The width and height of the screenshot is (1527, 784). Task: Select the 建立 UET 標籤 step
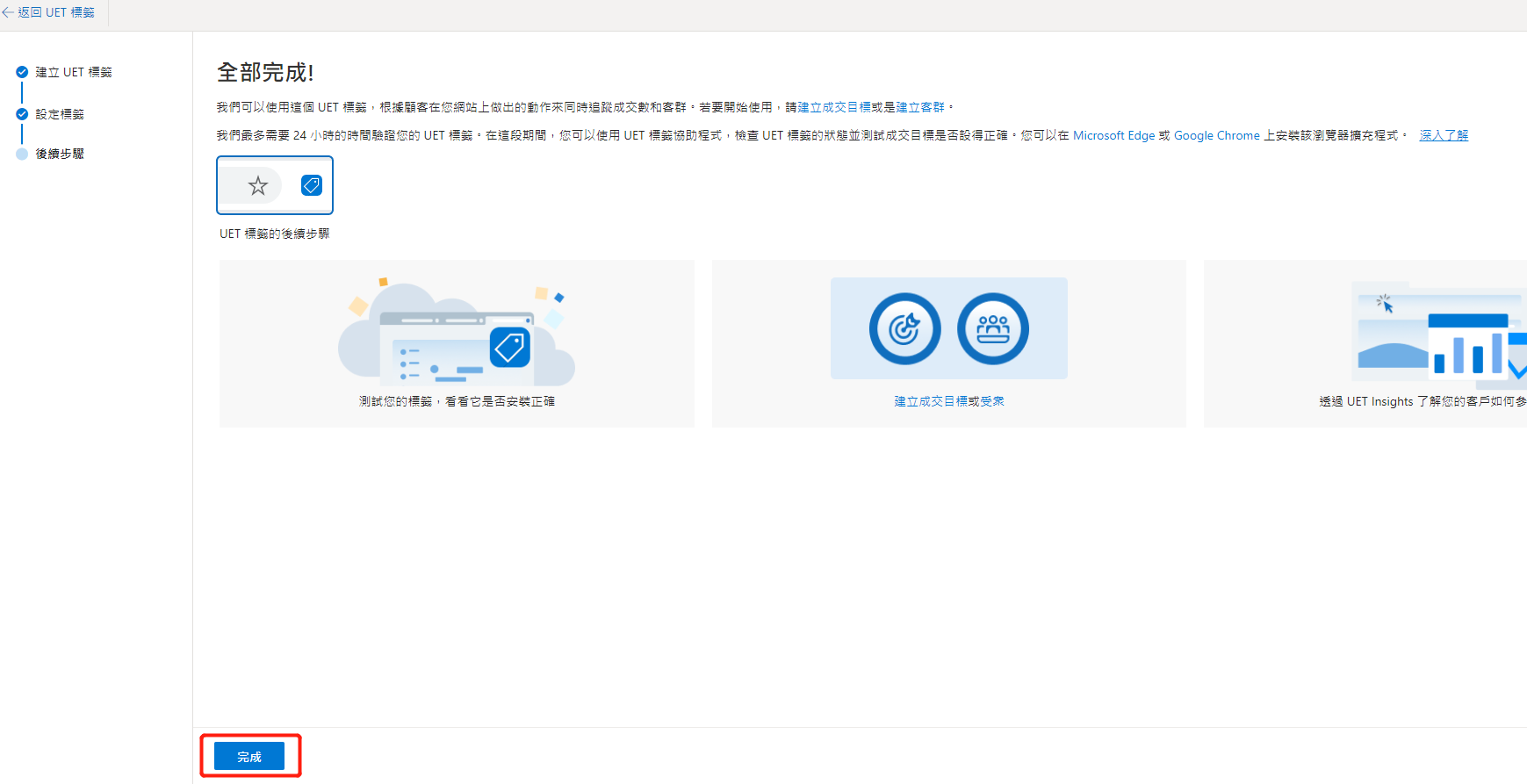click(x=74, y=72)
